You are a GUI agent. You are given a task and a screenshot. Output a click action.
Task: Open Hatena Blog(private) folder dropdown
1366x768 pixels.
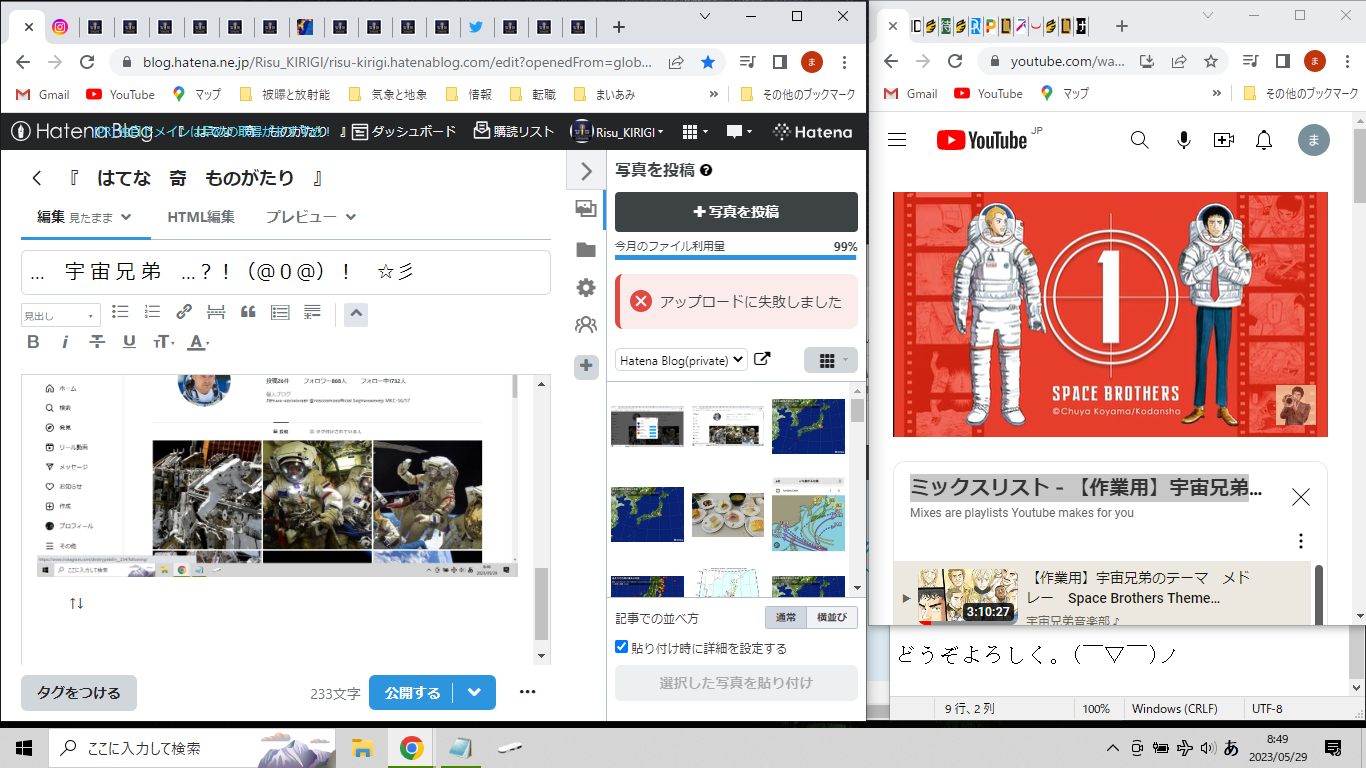(681, 360)
